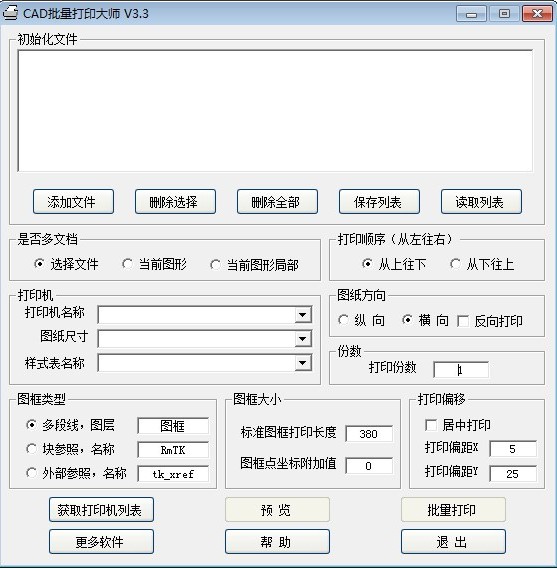Open the 样式表名称 dropdown arrow
This screenshot has height=569, width=557.
(303, 363)
